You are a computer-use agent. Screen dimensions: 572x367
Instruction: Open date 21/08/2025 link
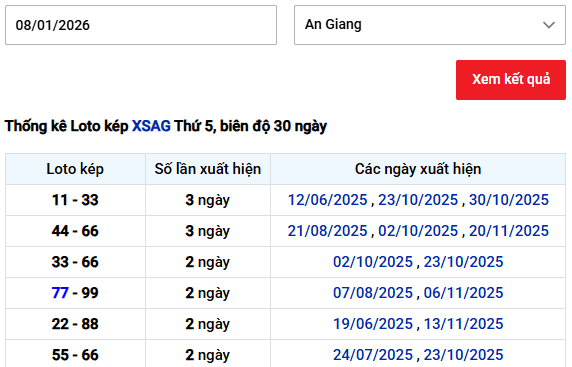(x=327, y=231)
